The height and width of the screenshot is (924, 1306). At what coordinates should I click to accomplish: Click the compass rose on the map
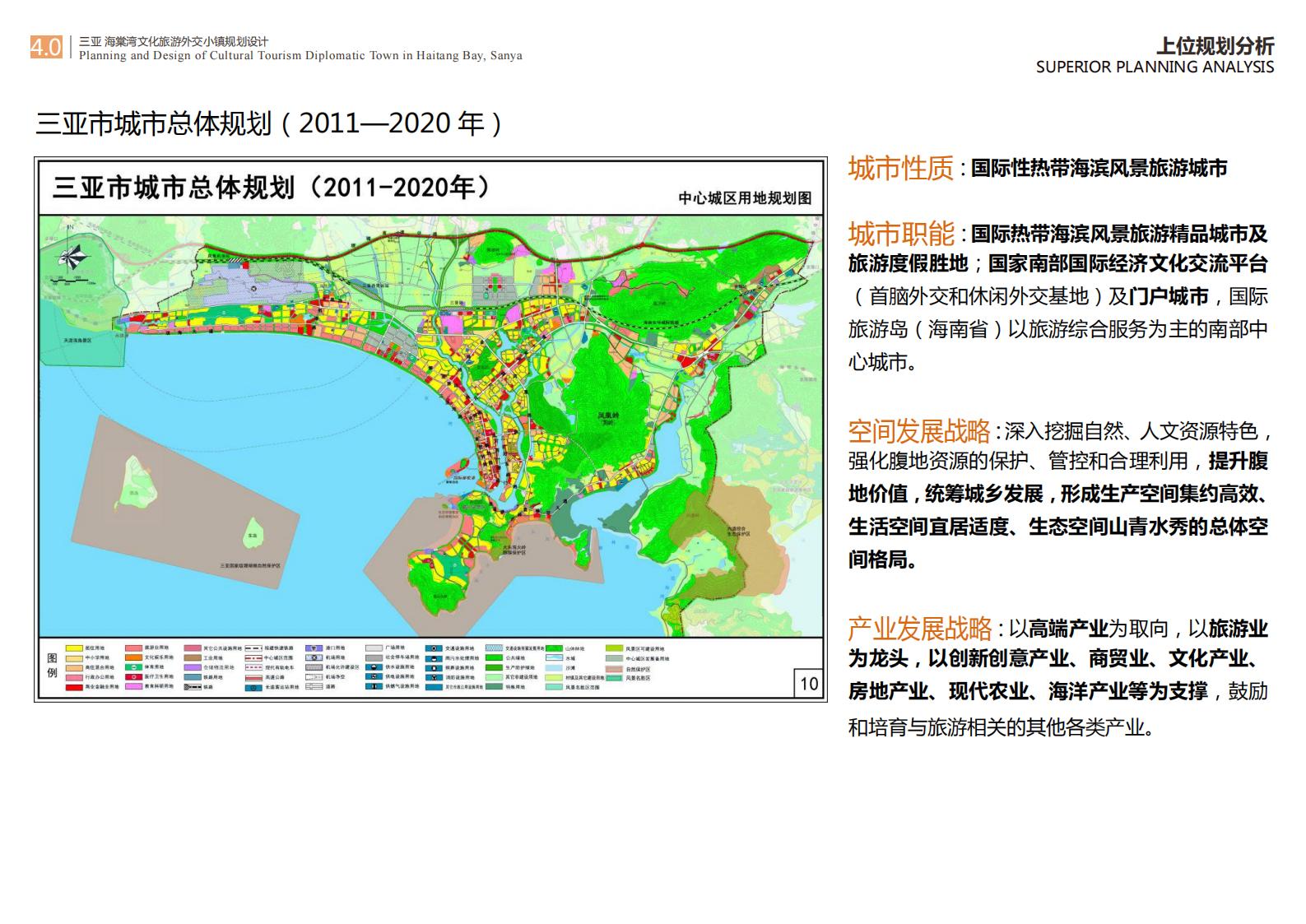[x=72, y=257]
